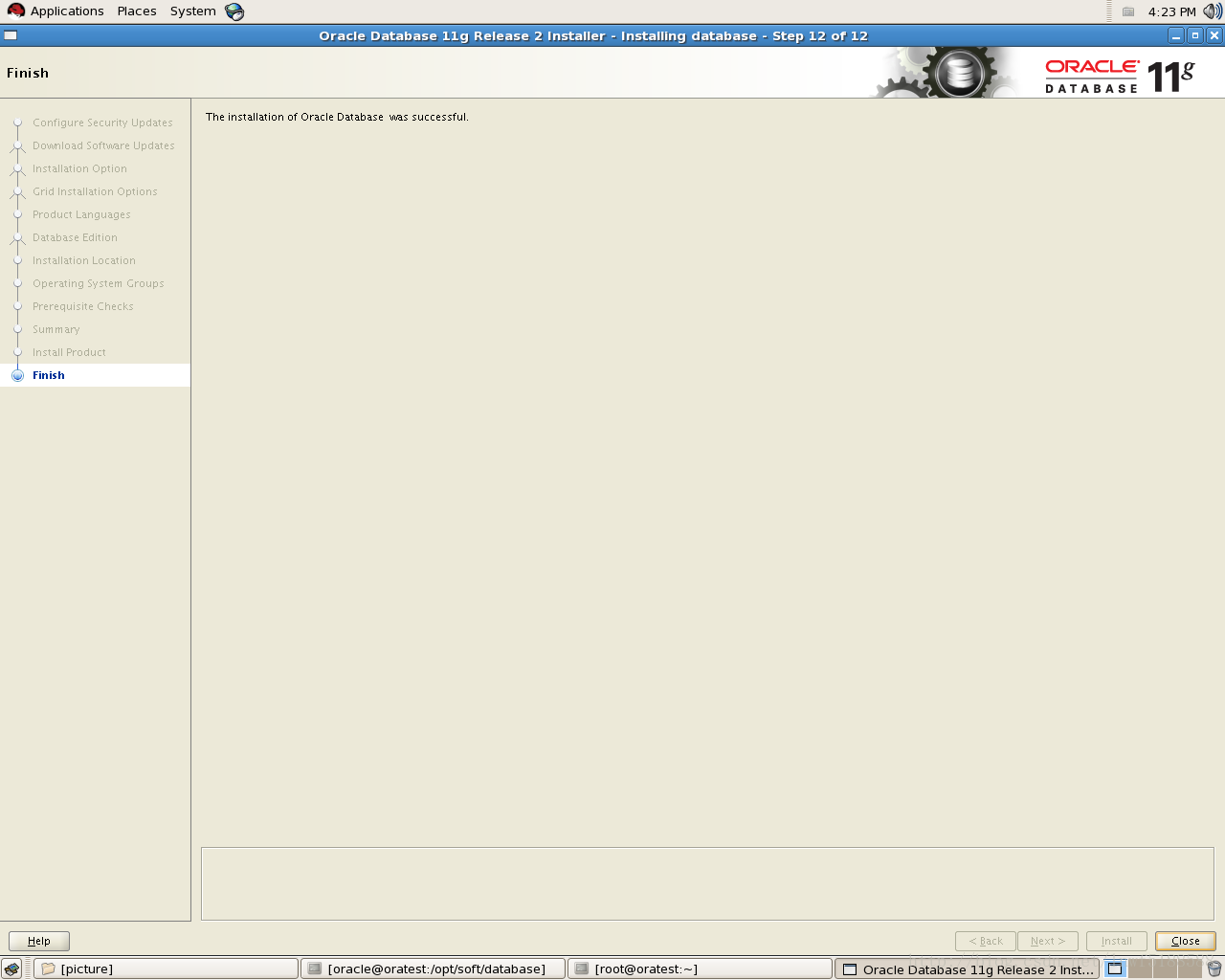Launch the web browser globe icon
The image size is (1225, 980).
click(x=234, y=11)
